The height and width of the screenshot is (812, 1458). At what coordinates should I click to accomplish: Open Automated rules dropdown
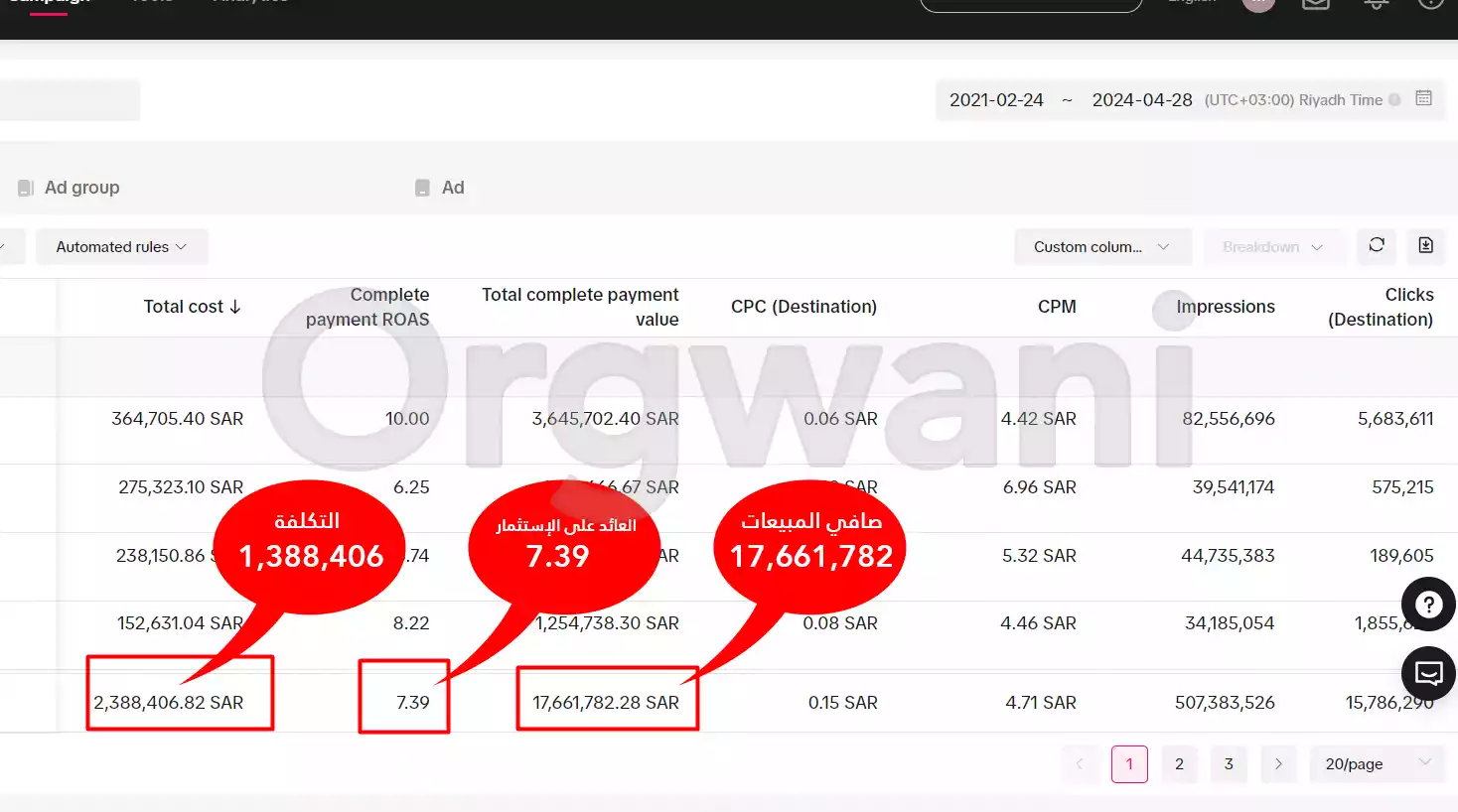(121, 246)
